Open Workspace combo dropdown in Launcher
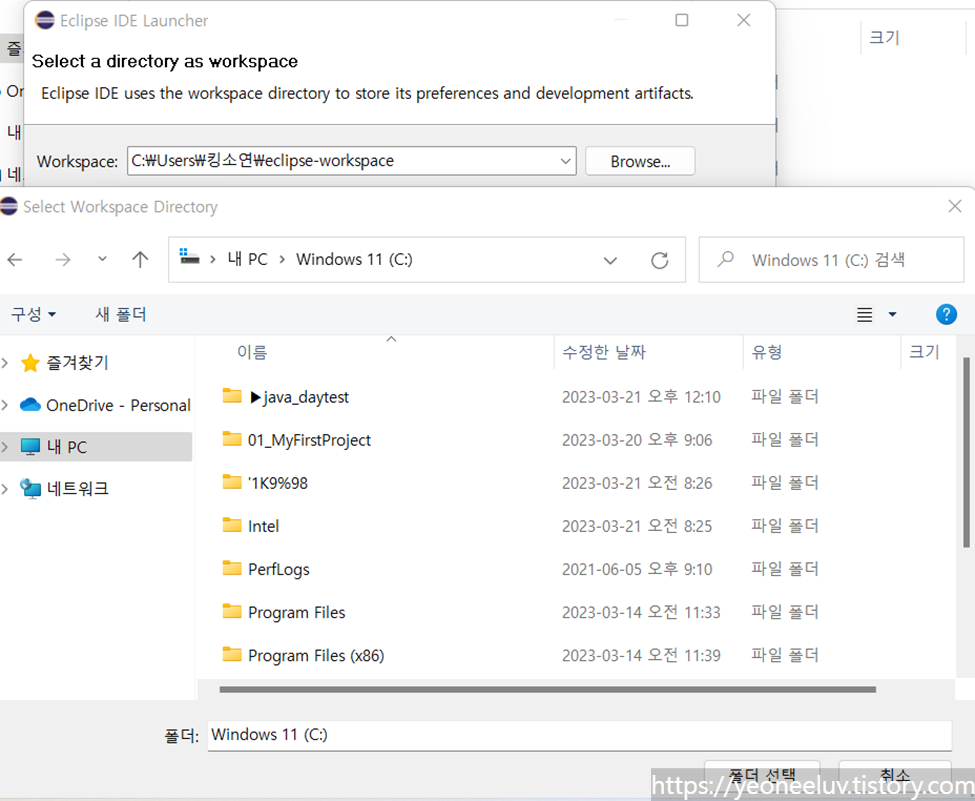 click(x=565, y=161)
